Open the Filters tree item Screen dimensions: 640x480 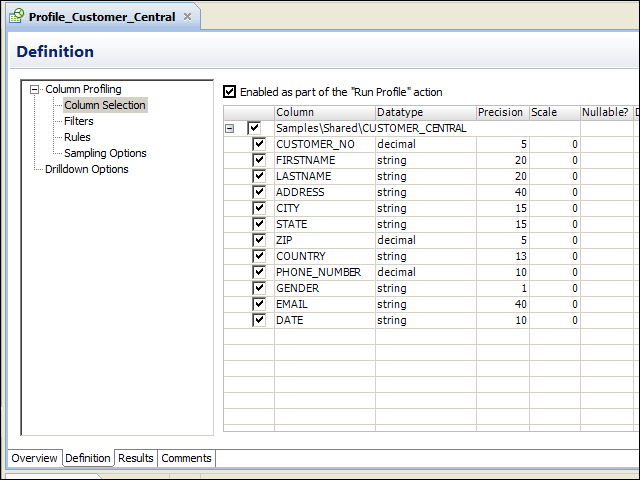pos(79,121)
